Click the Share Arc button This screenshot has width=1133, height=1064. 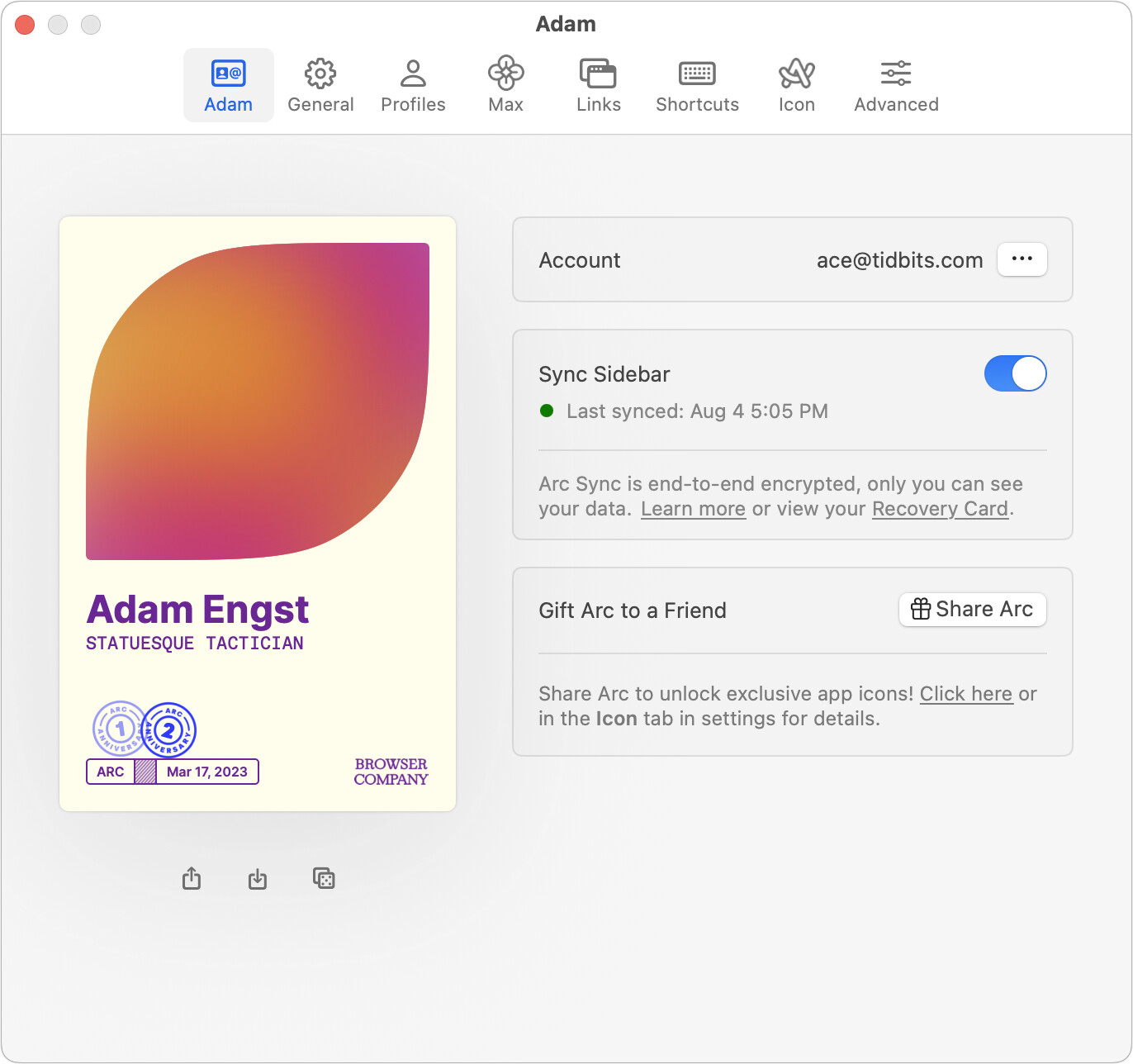972,610
